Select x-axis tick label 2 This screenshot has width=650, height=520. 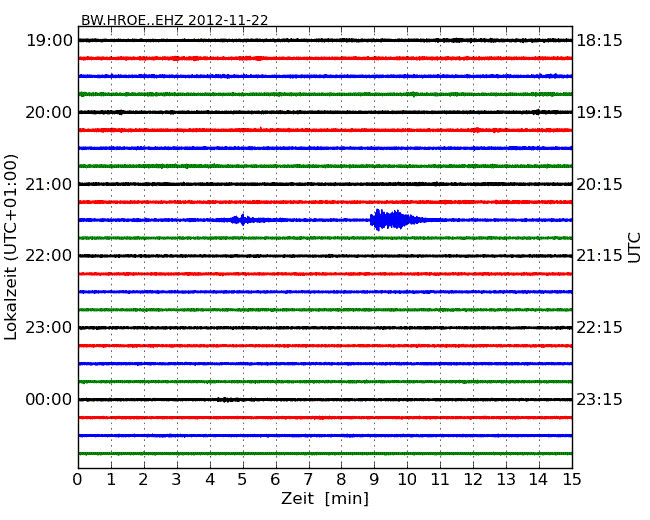143,479
